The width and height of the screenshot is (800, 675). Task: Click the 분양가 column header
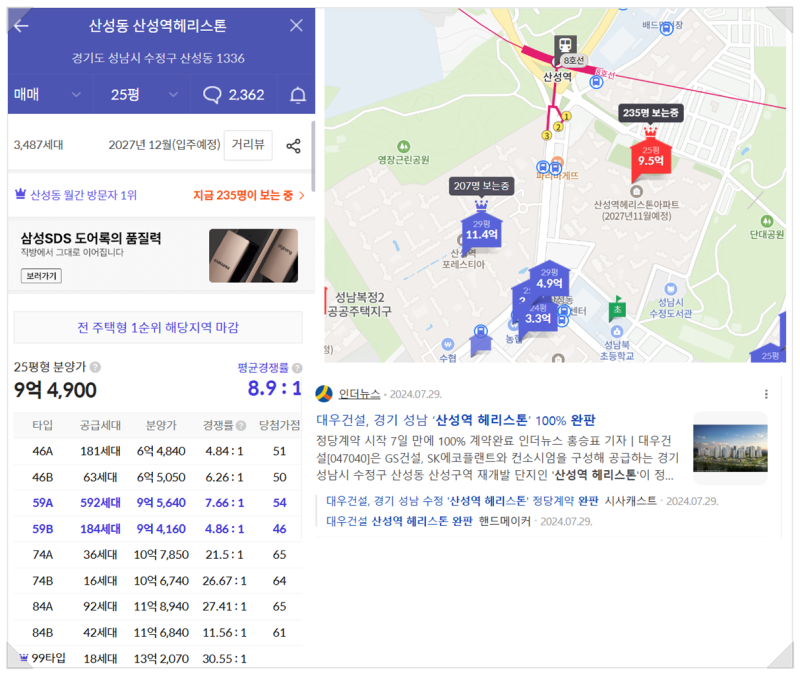pyautogui.click(x=161, y=426)
